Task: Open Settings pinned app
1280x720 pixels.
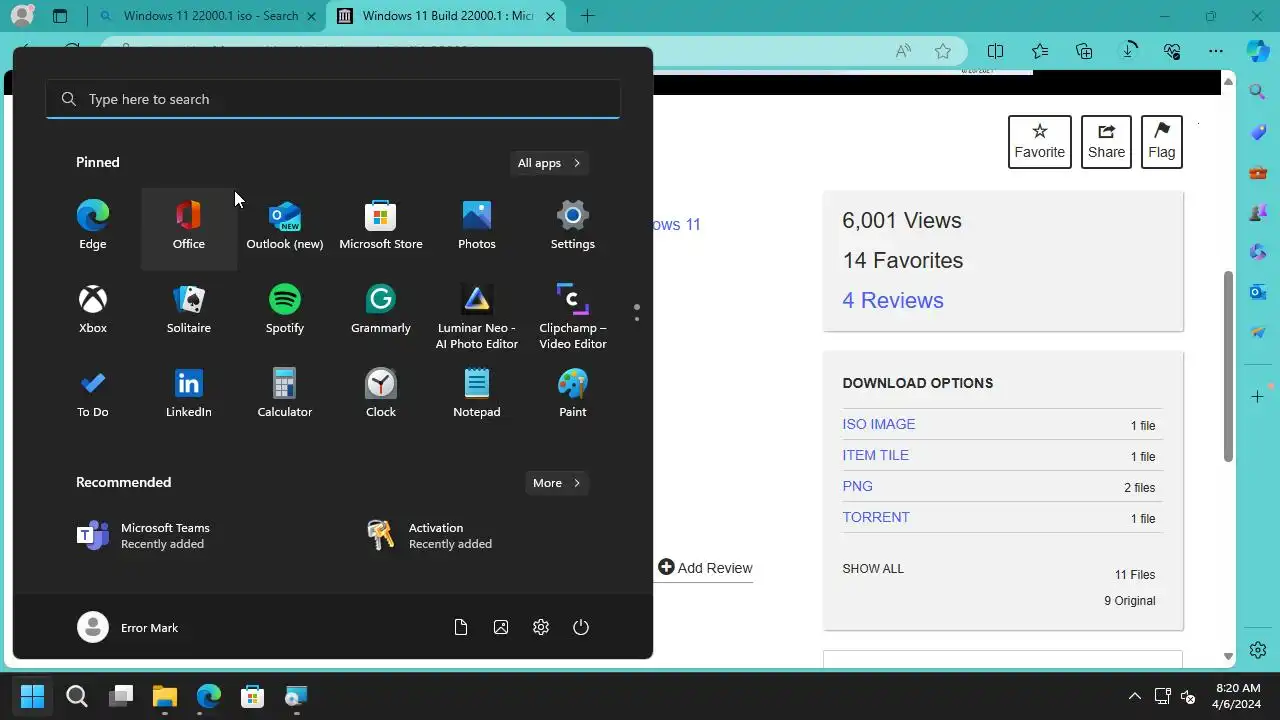Action: pos(573,226)
